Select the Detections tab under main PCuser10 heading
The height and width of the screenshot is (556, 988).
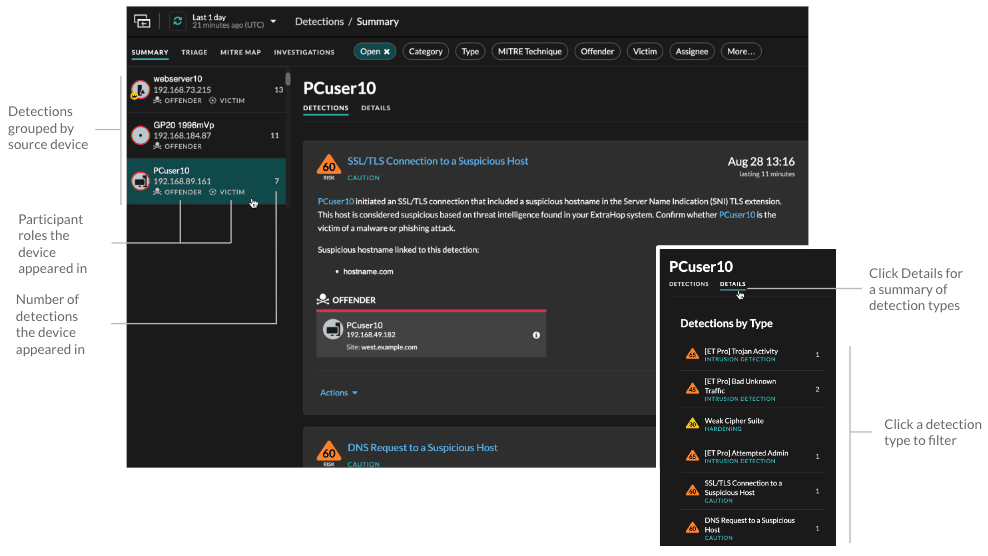(326, 108)
